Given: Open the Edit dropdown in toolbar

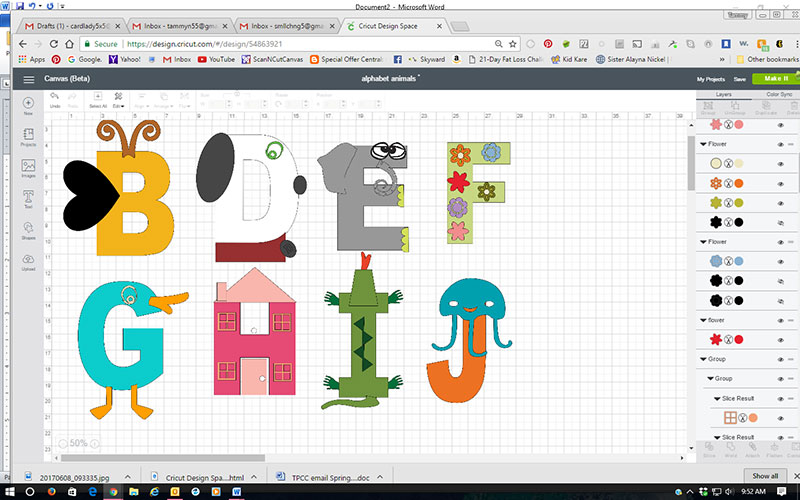Looking at the screenshot, I should 118,99.
